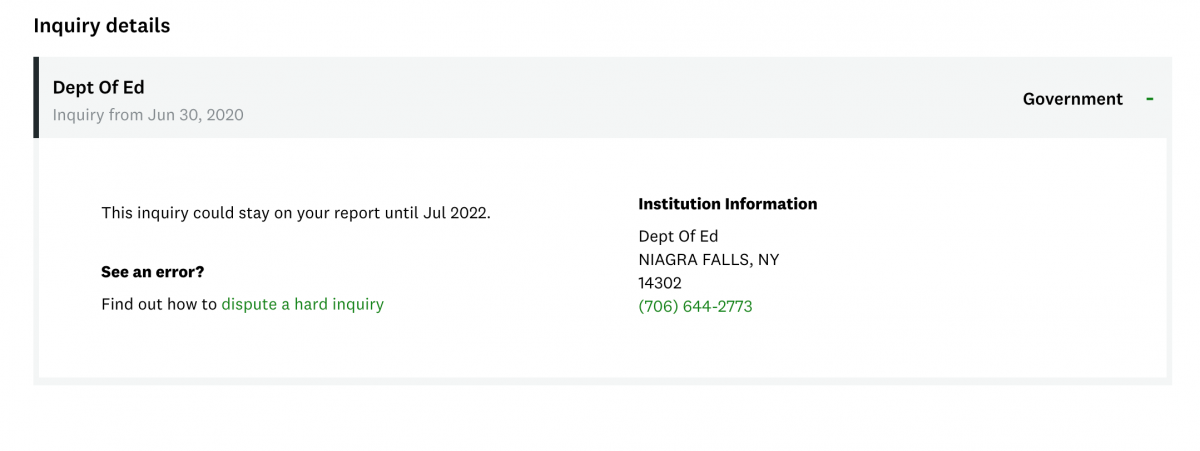Screen dimensions: 1200x451
Task: Call the (706) 644-2773 phone number link
Action: (x=695, y=306)
